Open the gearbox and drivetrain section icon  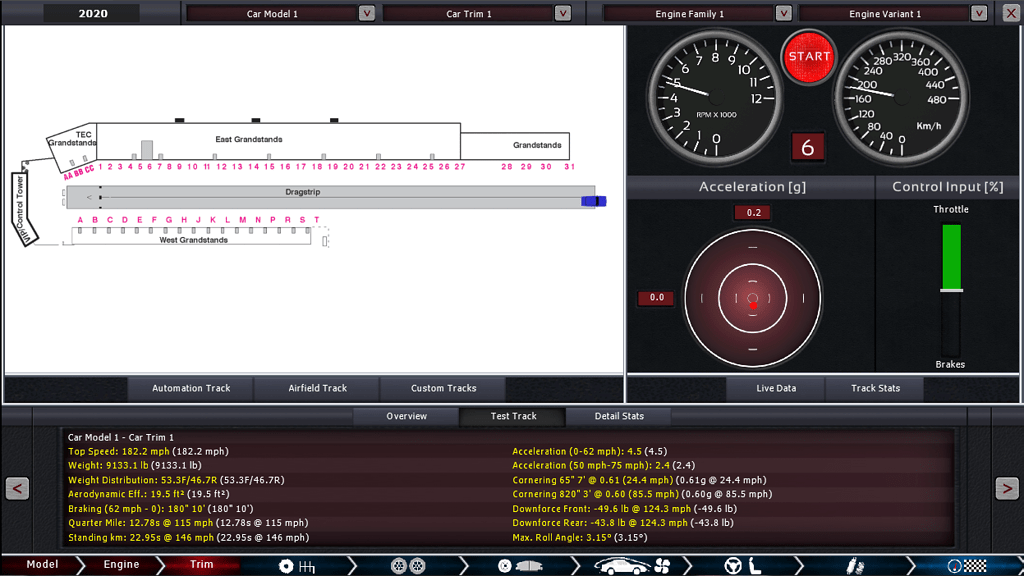click(297, 566)
